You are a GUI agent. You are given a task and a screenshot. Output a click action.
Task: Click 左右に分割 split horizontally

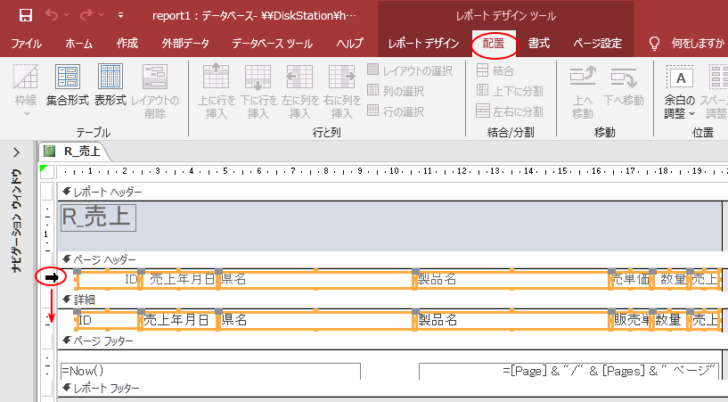[510, 111]
